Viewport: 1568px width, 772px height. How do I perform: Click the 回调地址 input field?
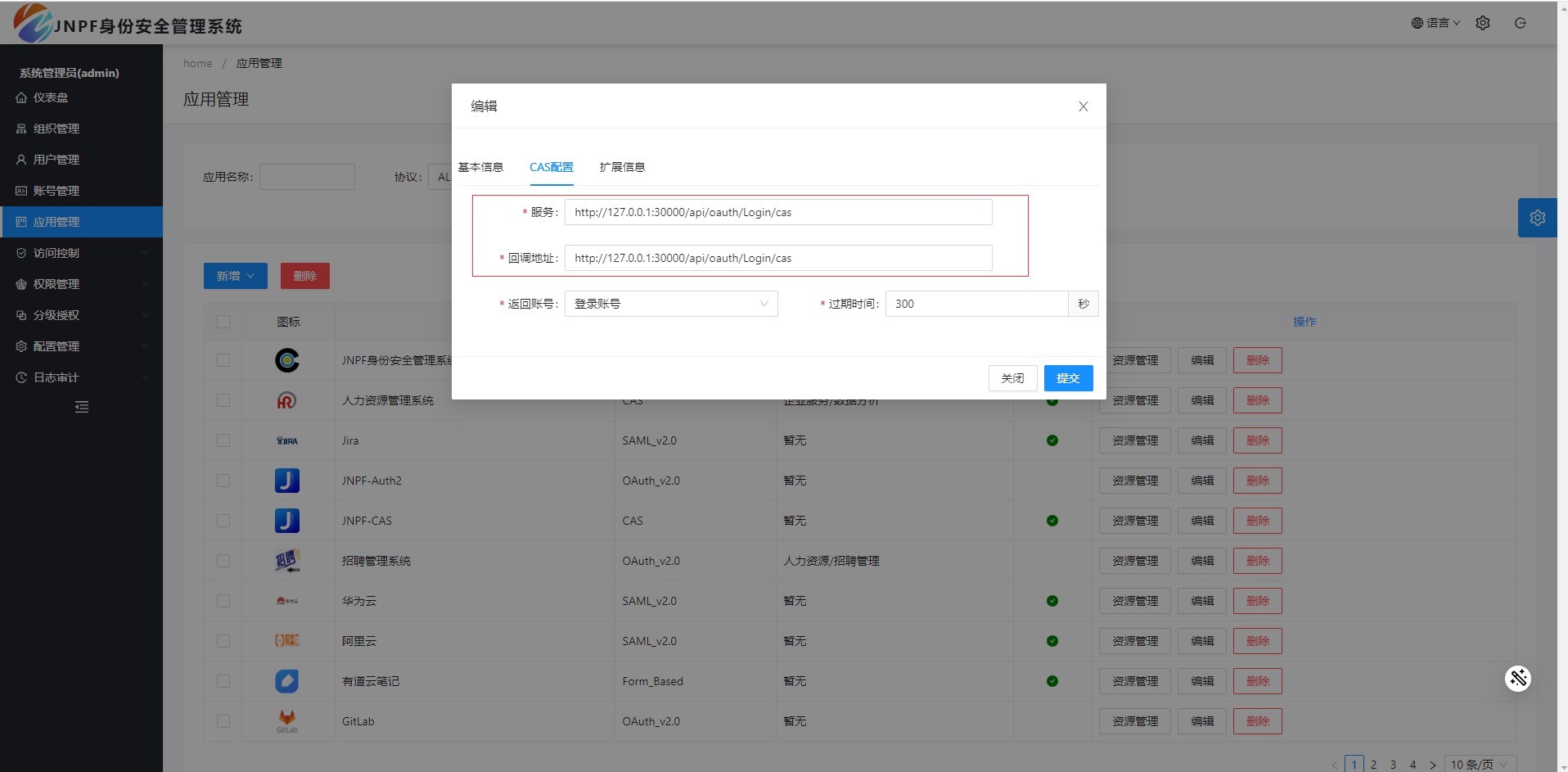(777, 258)
